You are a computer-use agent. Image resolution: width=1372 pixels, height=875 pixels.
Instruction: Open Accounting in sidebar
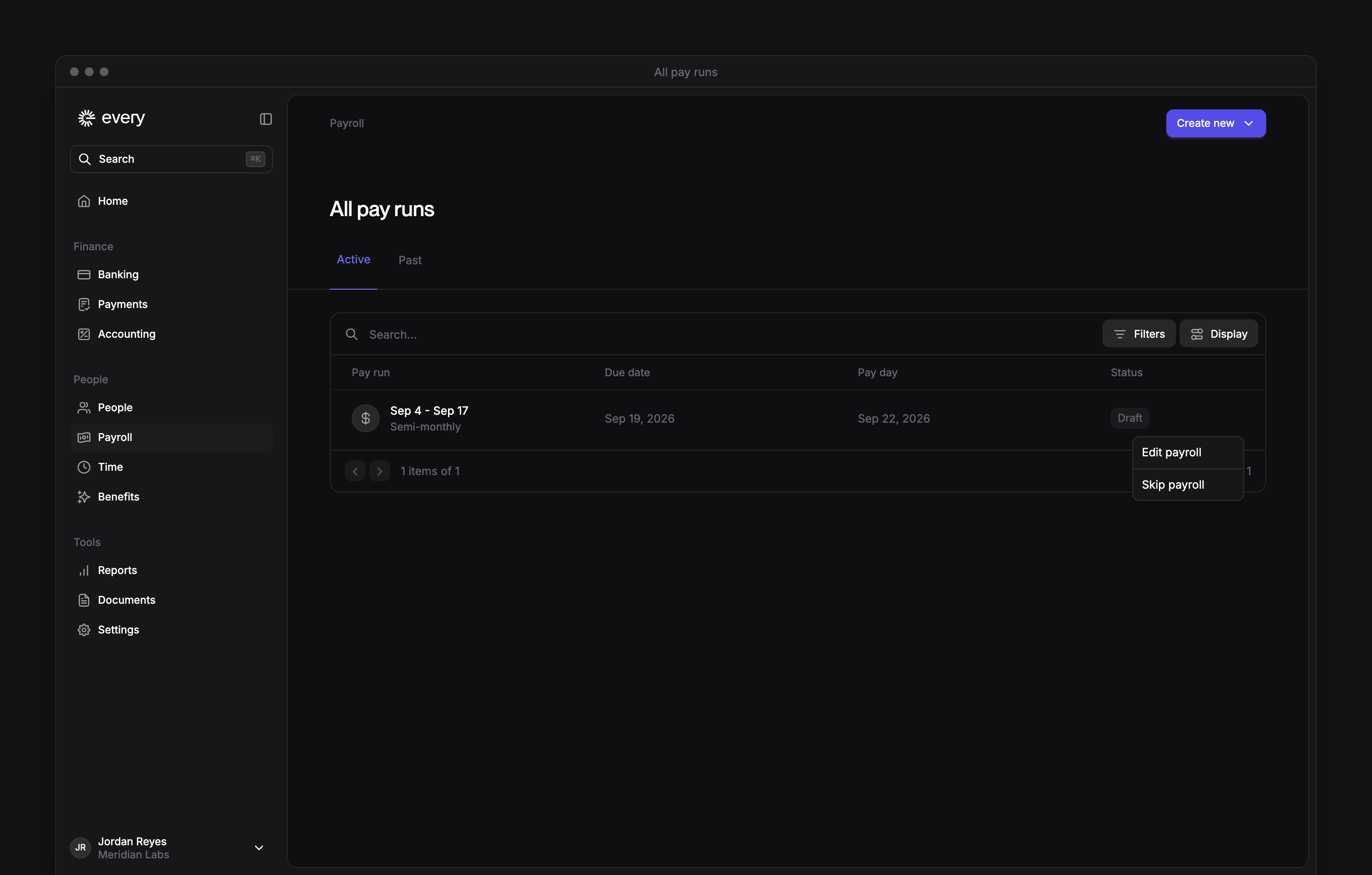[171, 334]
